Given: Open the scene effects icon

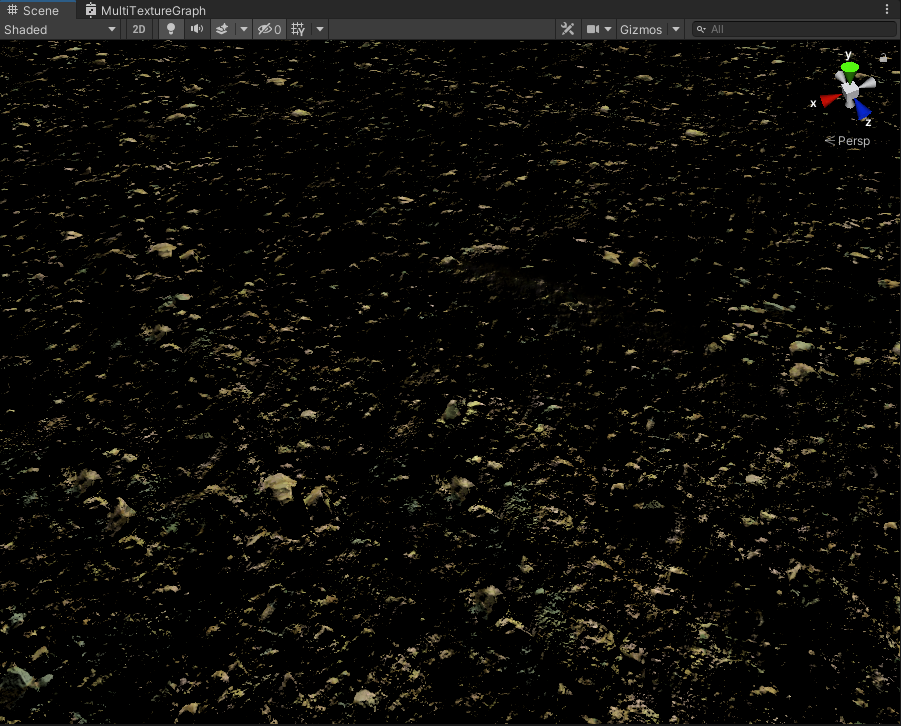Looking at the screenshot, I should (222, 29).
